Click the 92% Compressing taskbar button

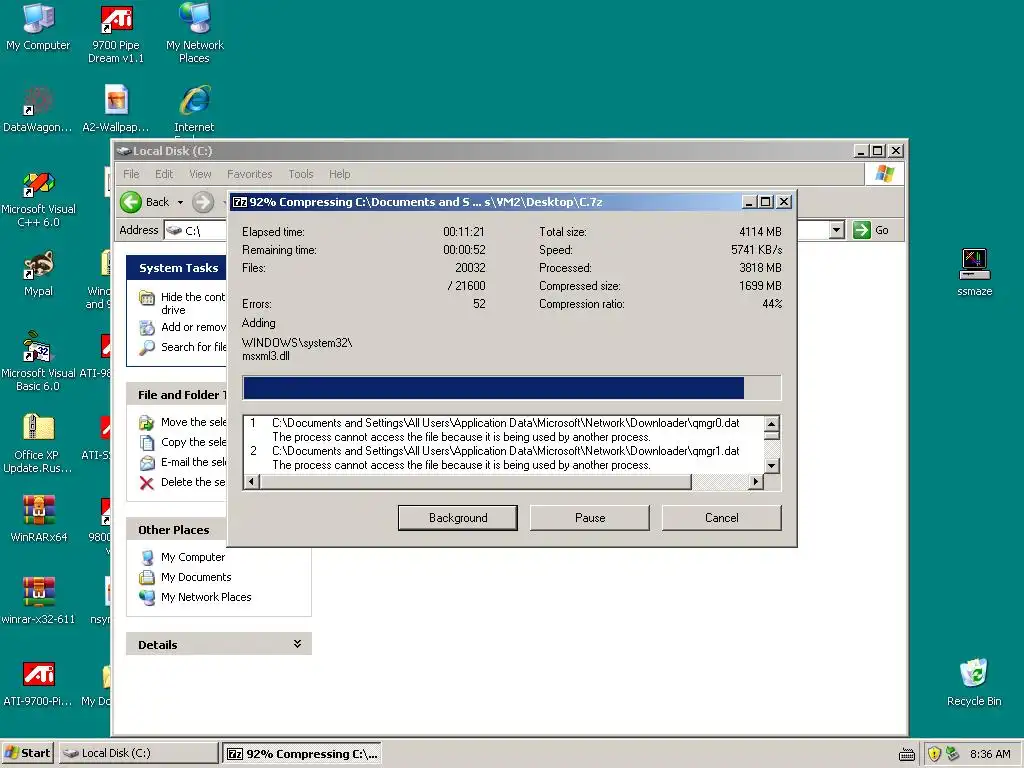[302, 753]
